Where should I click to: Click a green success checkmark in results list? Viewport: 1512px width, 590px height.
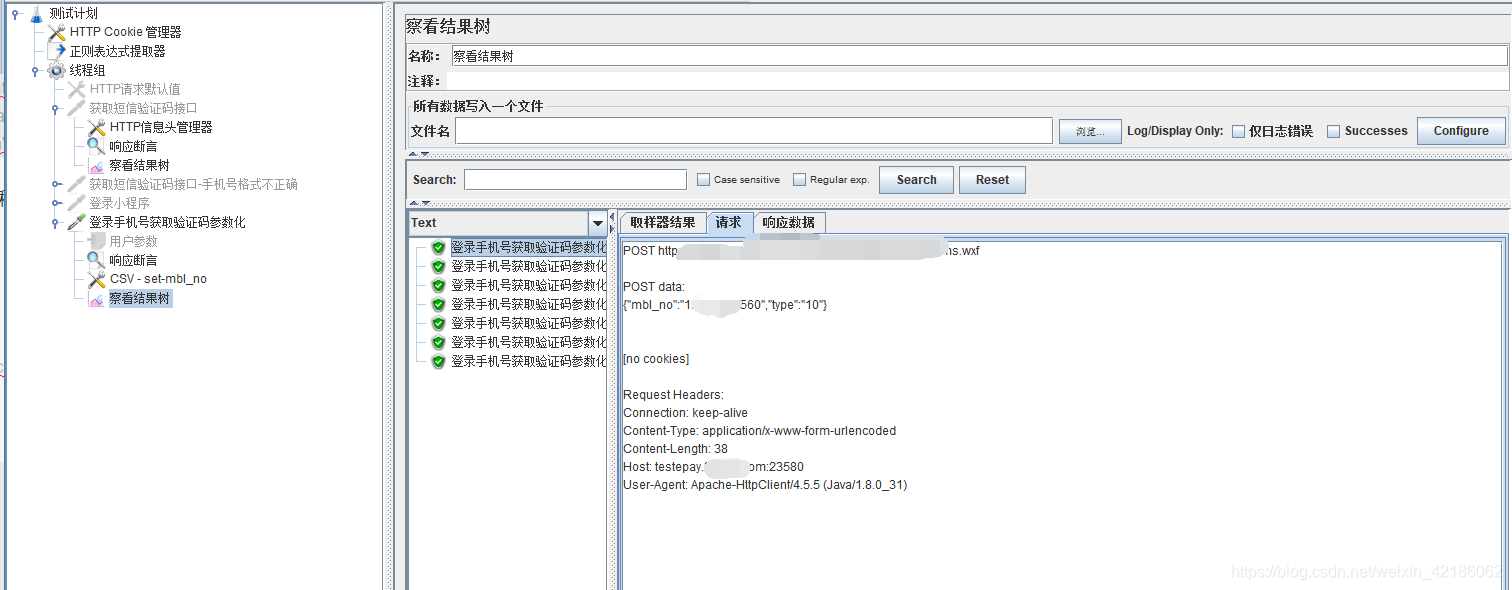click(x=437, y=246)
